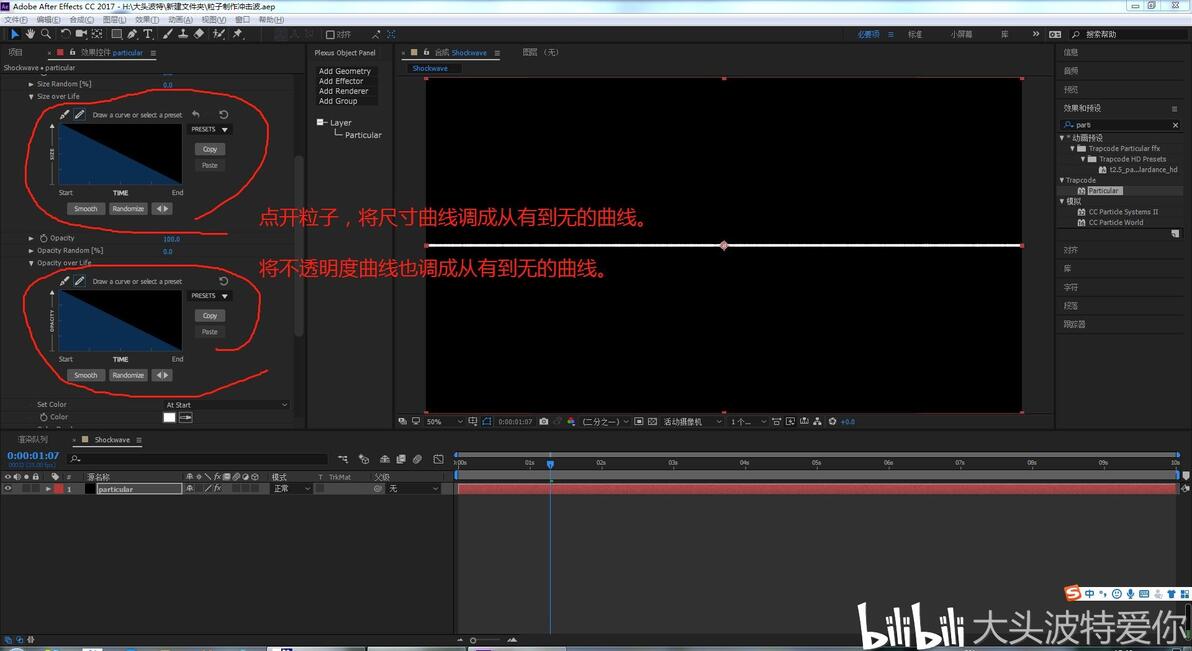
Task: Toggle the snapping checkbox in toolbar
Action: coord(330,34)
